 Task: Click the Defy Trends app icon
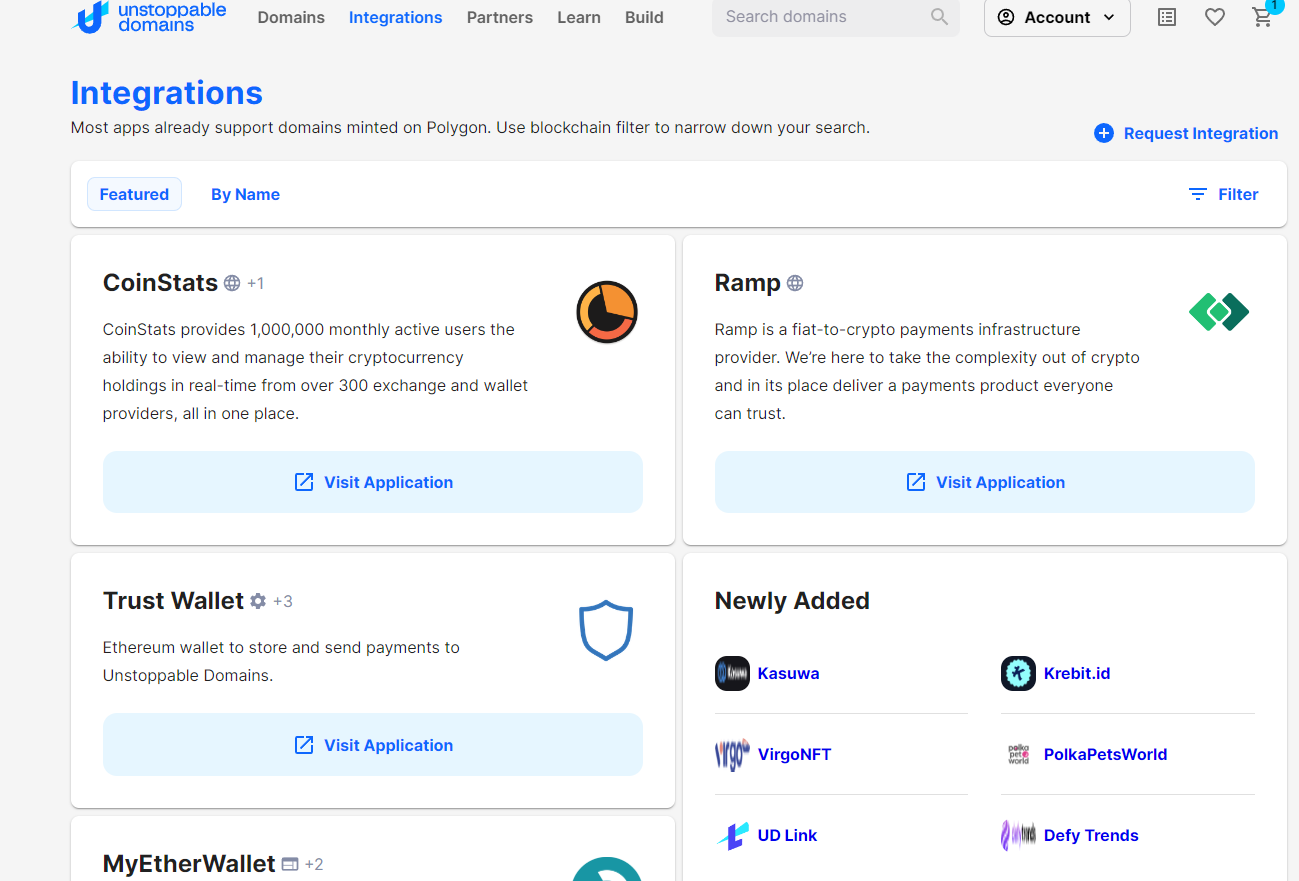(1018, 835)
